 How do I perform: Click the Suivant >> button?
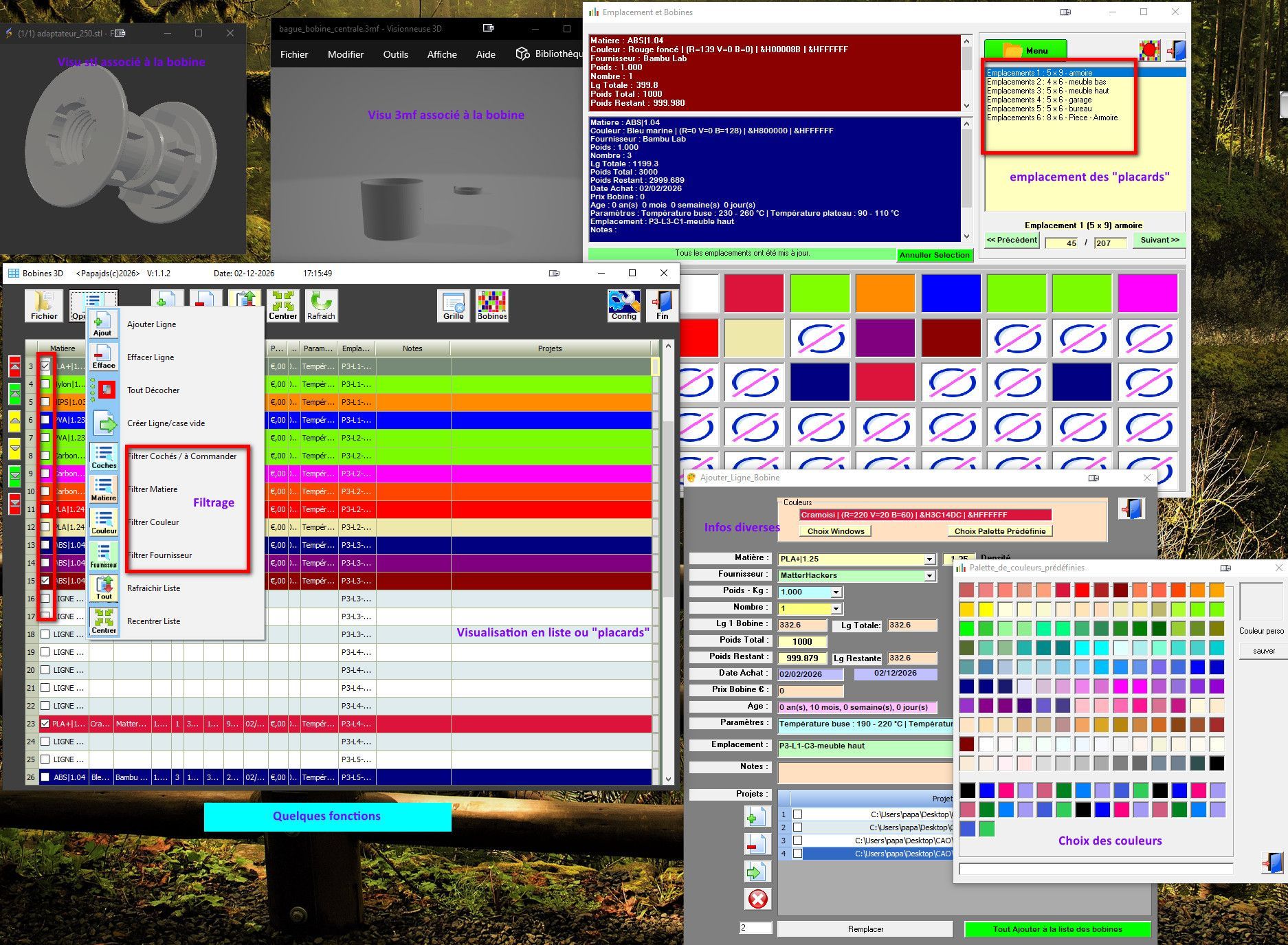pos(1159,241)
